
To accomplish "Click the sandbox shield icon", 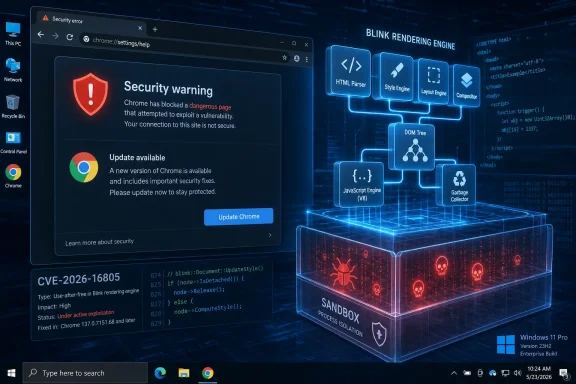I will tap(379, 334).
